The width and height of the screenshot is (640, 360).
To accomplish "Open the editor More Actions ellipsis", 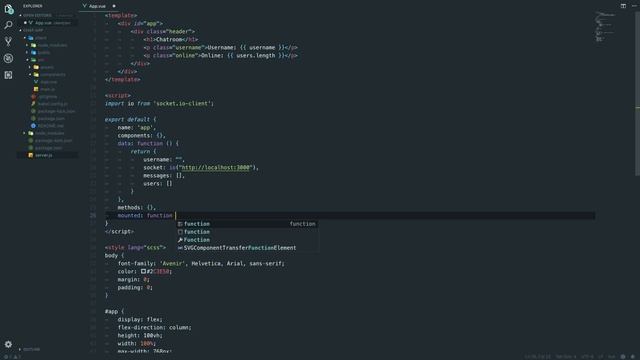I will [x=634, y=6].
